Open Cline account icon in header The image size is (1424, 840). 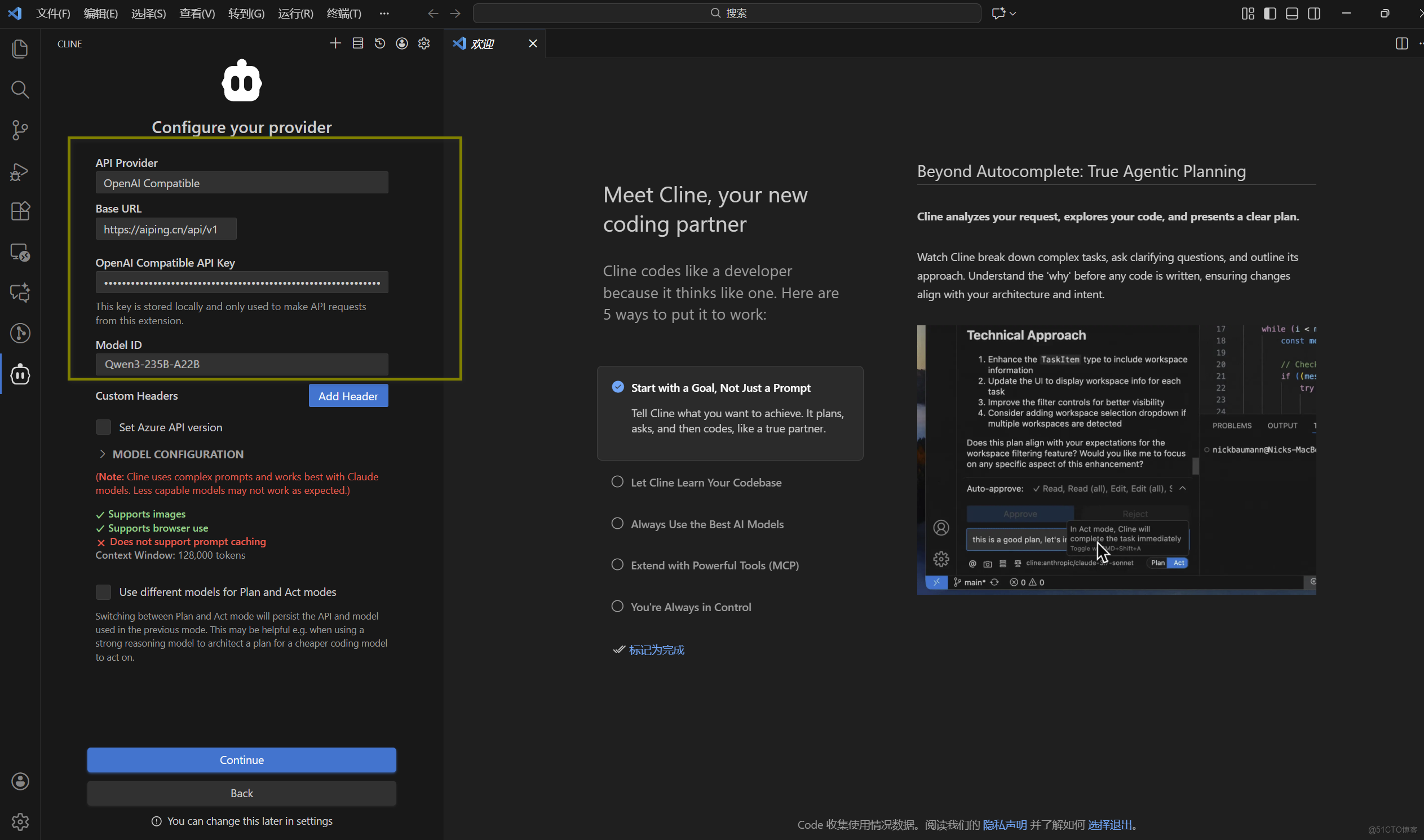tap(402, 43)
